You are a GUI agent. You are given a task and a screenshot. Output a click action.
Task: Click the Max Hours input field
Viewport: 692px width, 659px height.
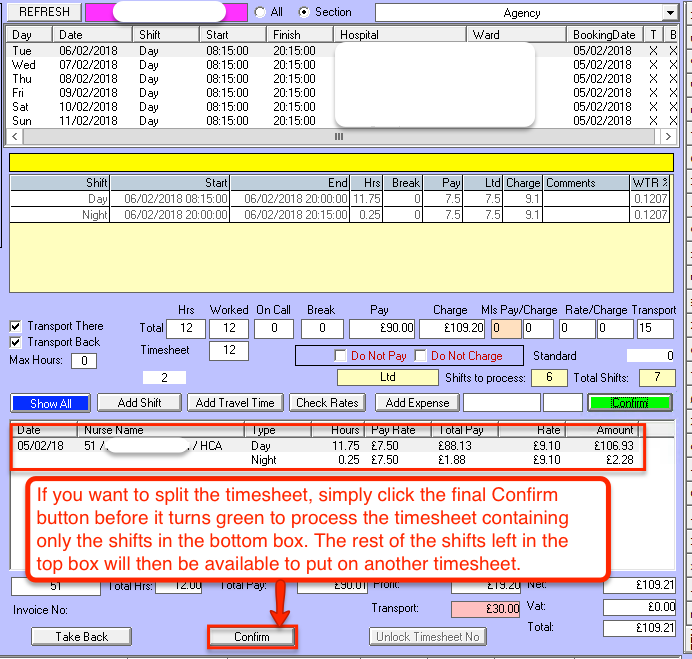point(84,361)
